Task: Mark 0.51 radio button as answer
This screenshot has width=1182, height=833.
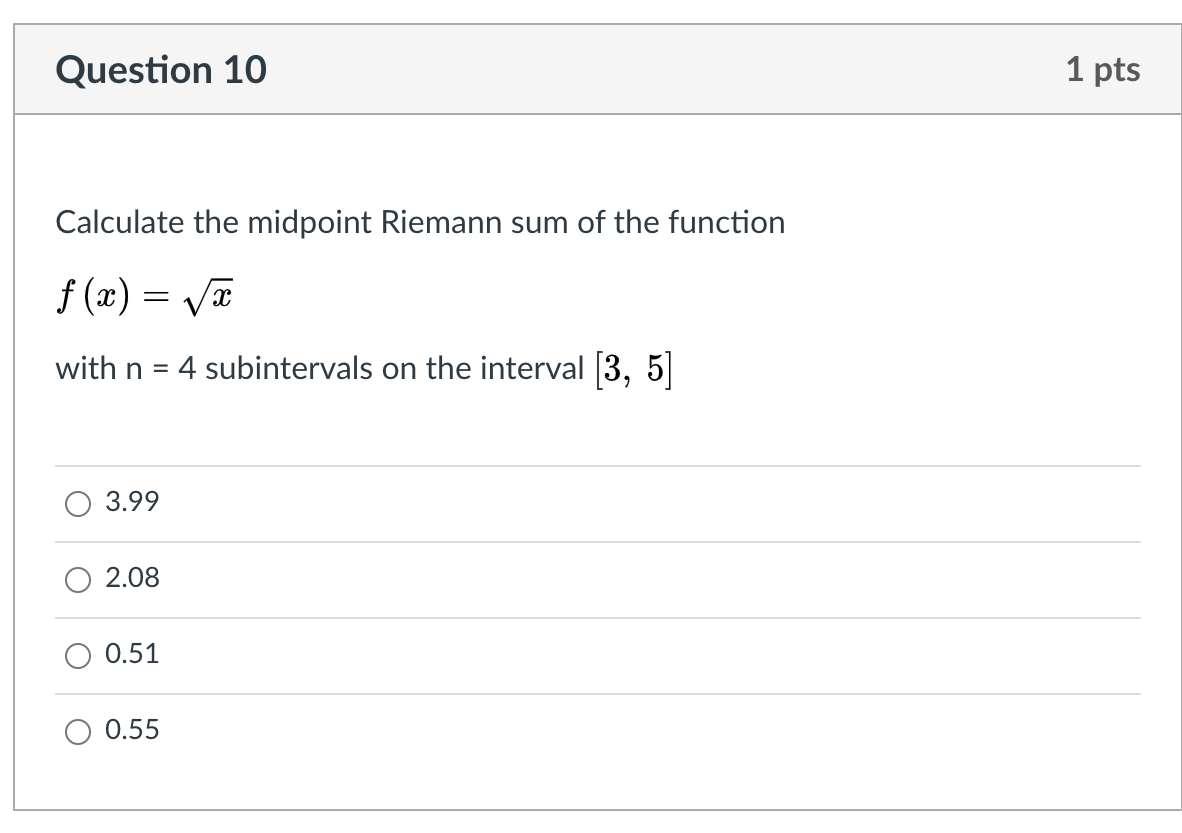Action: click(x=78, y=656)
